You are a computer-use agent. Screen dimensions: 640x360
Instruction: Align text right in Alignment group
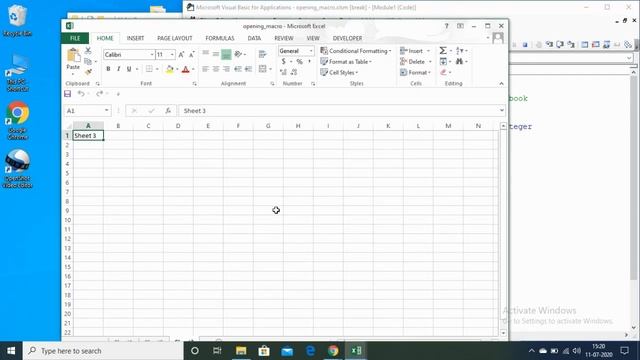point(226,69)
